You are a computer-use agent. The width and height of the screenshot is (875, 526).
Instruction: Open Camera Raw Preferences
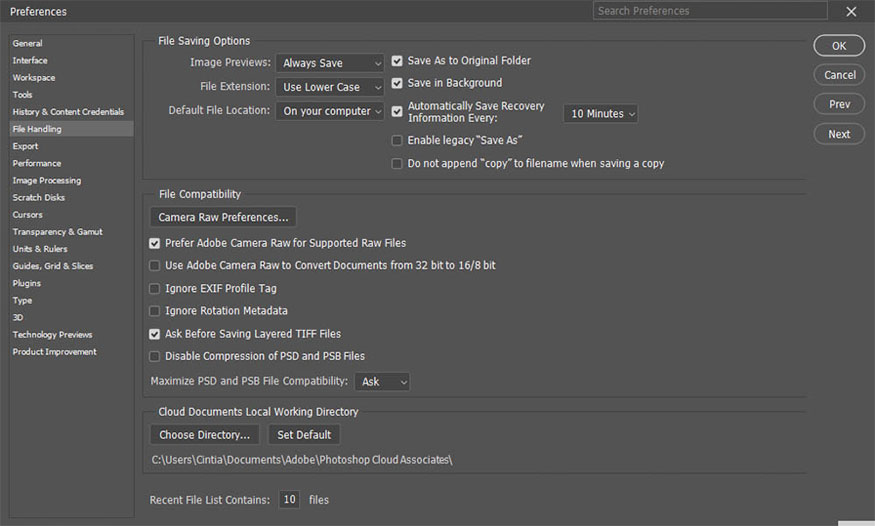coord(223,217)
